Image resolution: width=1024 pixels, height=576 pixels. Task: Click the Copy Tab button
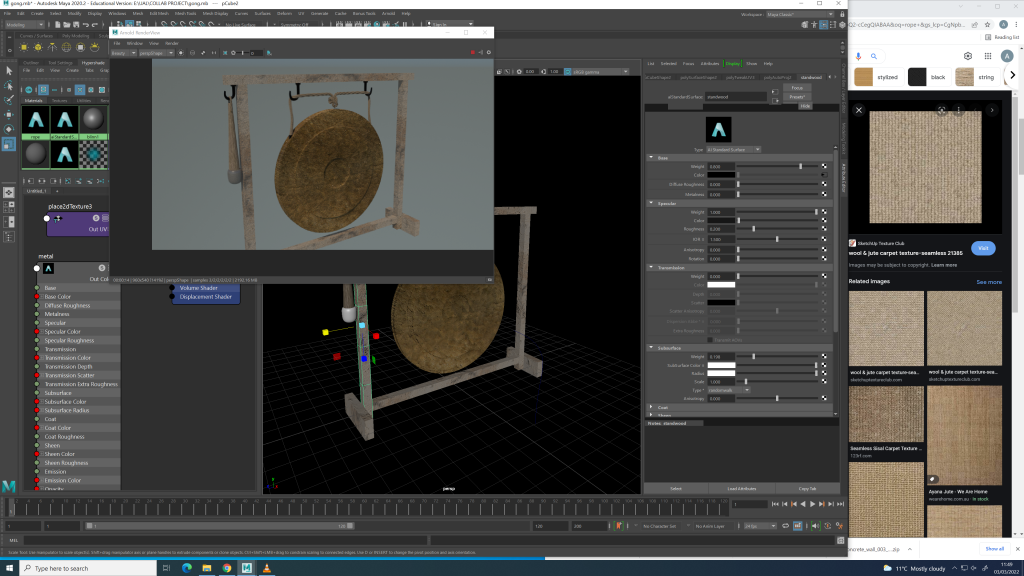(807, 488)
